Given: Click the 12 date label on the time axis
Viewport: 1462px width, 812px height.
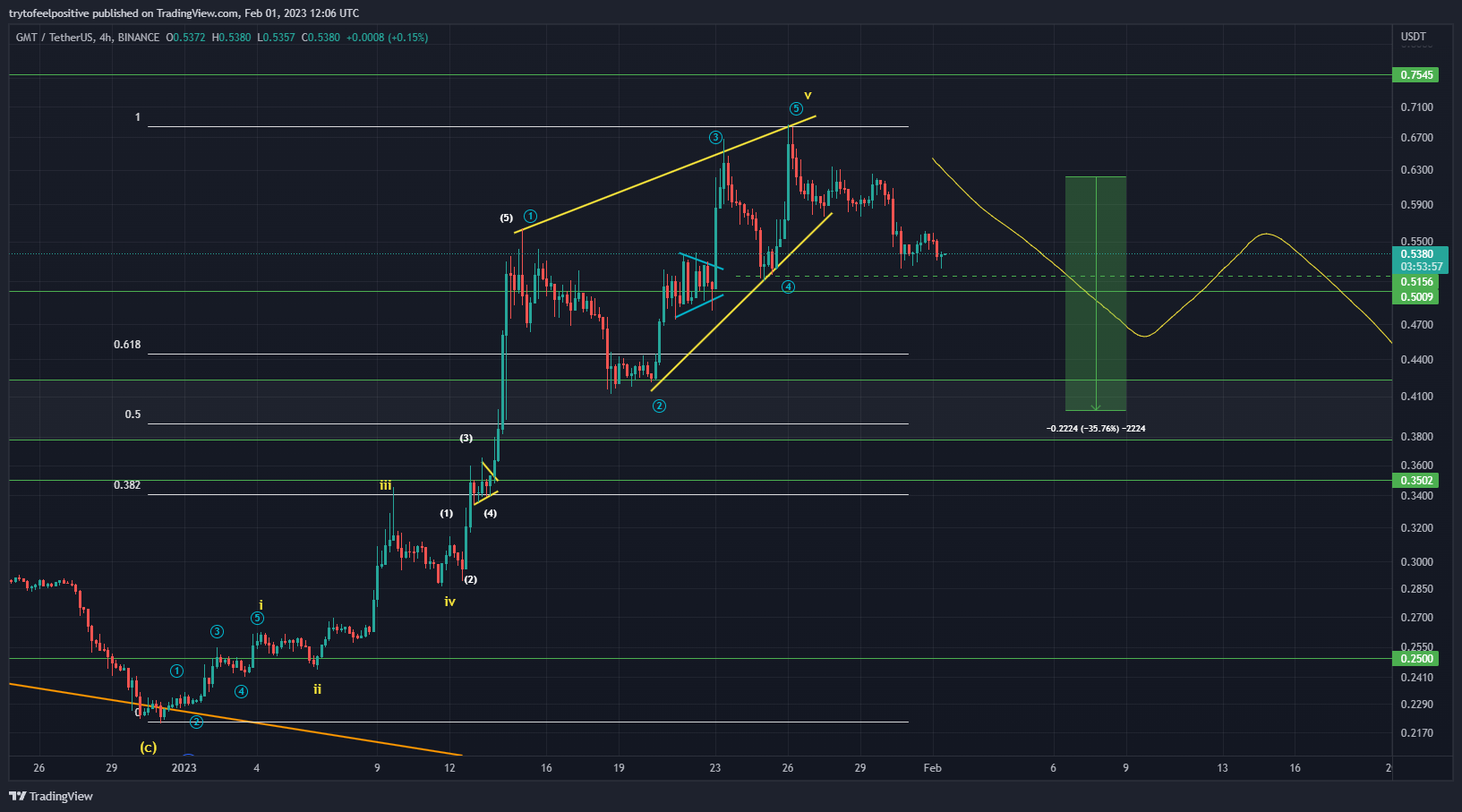Looking at the screenshot, I should click(450, 768).
